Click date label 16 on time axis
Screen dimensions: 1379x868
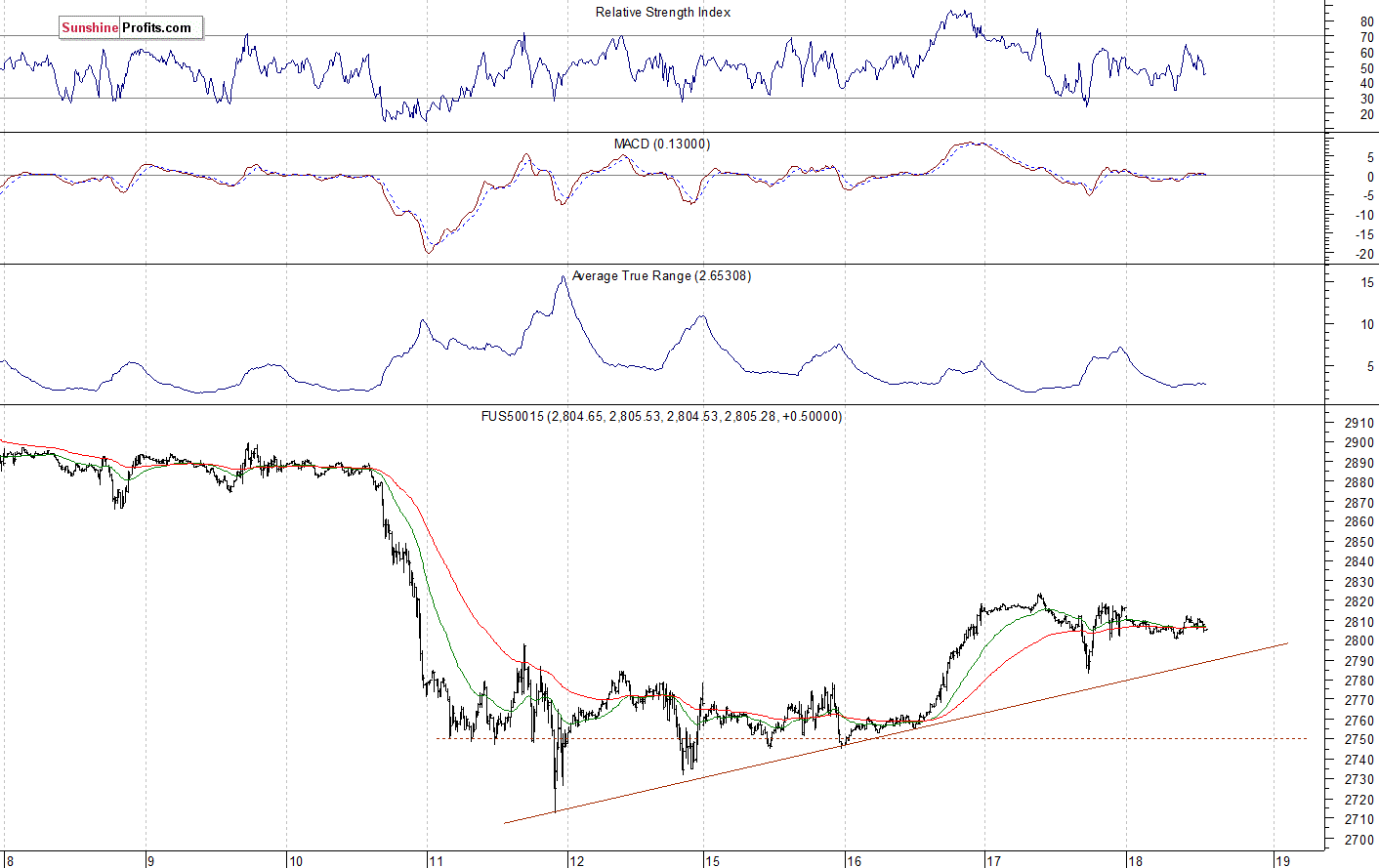(x=854, y=861)
